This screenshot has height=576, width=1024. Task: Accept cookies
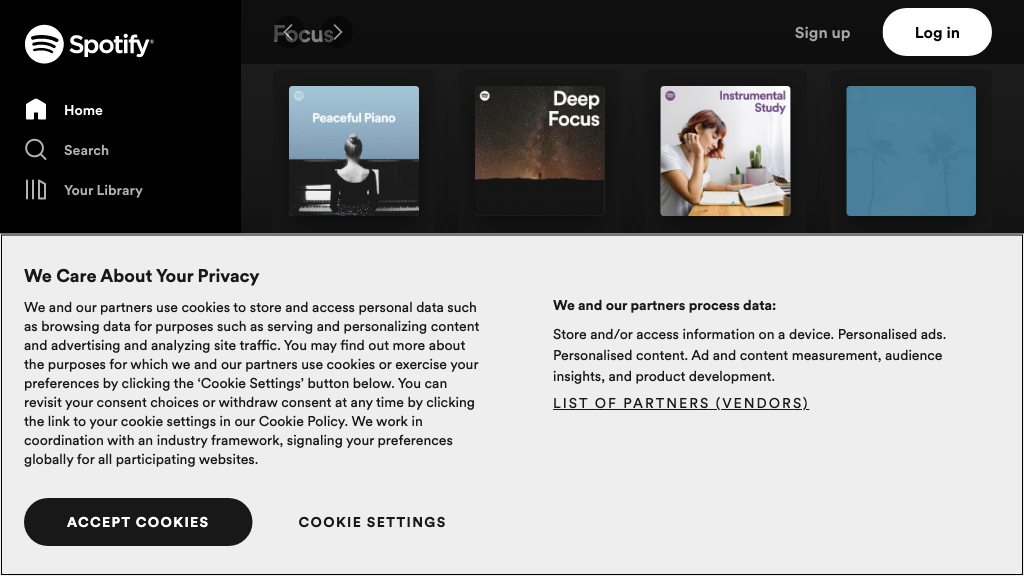(138, 521)
